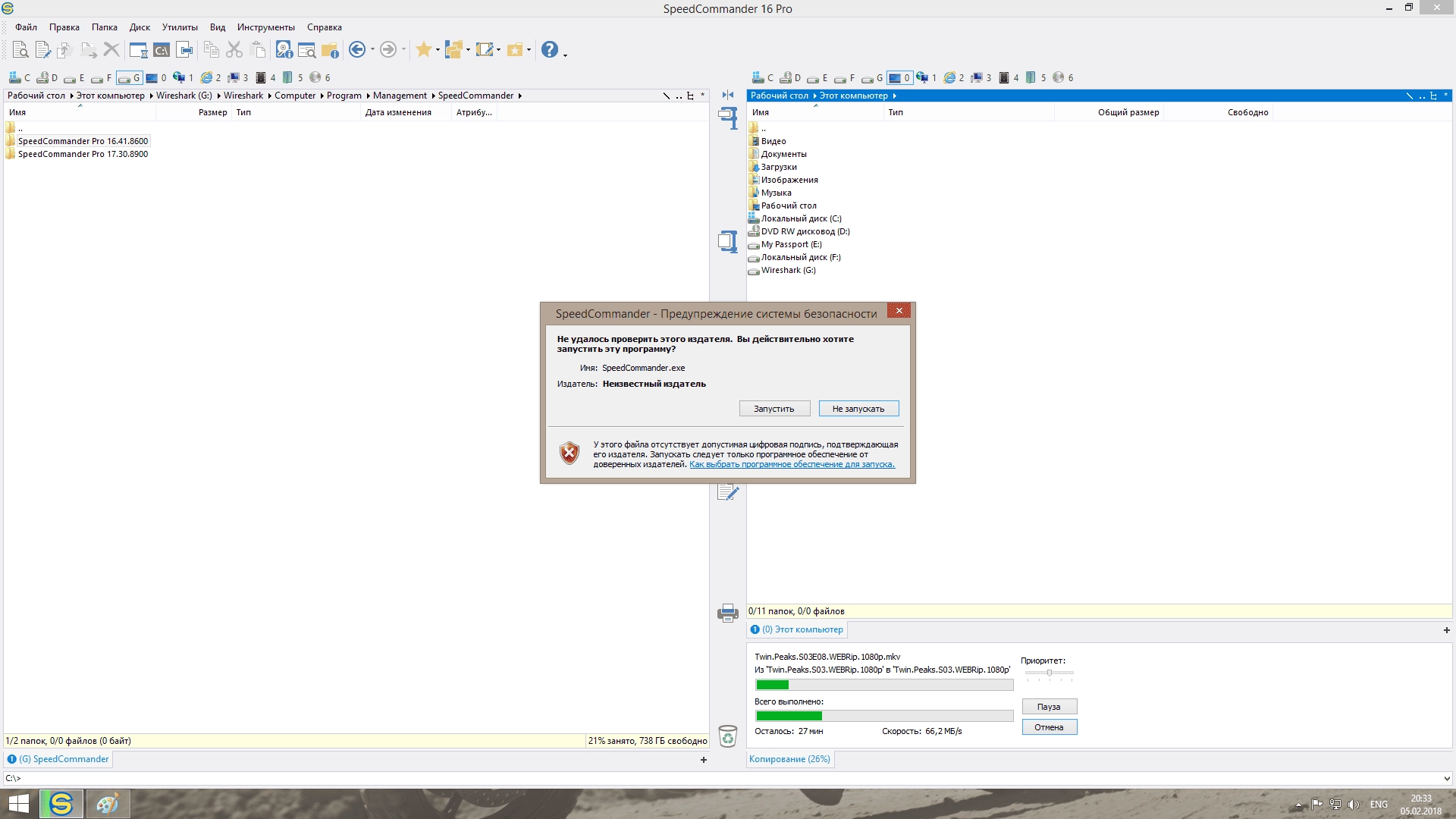Click the Paste clipboard toolbar icon
This screenshot has width=1456, height=819.
coord(258,50)
